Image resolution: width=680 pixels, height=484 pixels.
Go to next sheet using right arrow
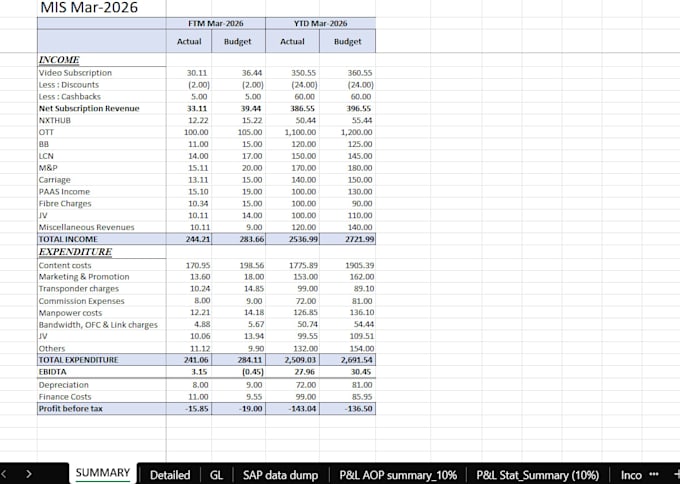(29, 474)
